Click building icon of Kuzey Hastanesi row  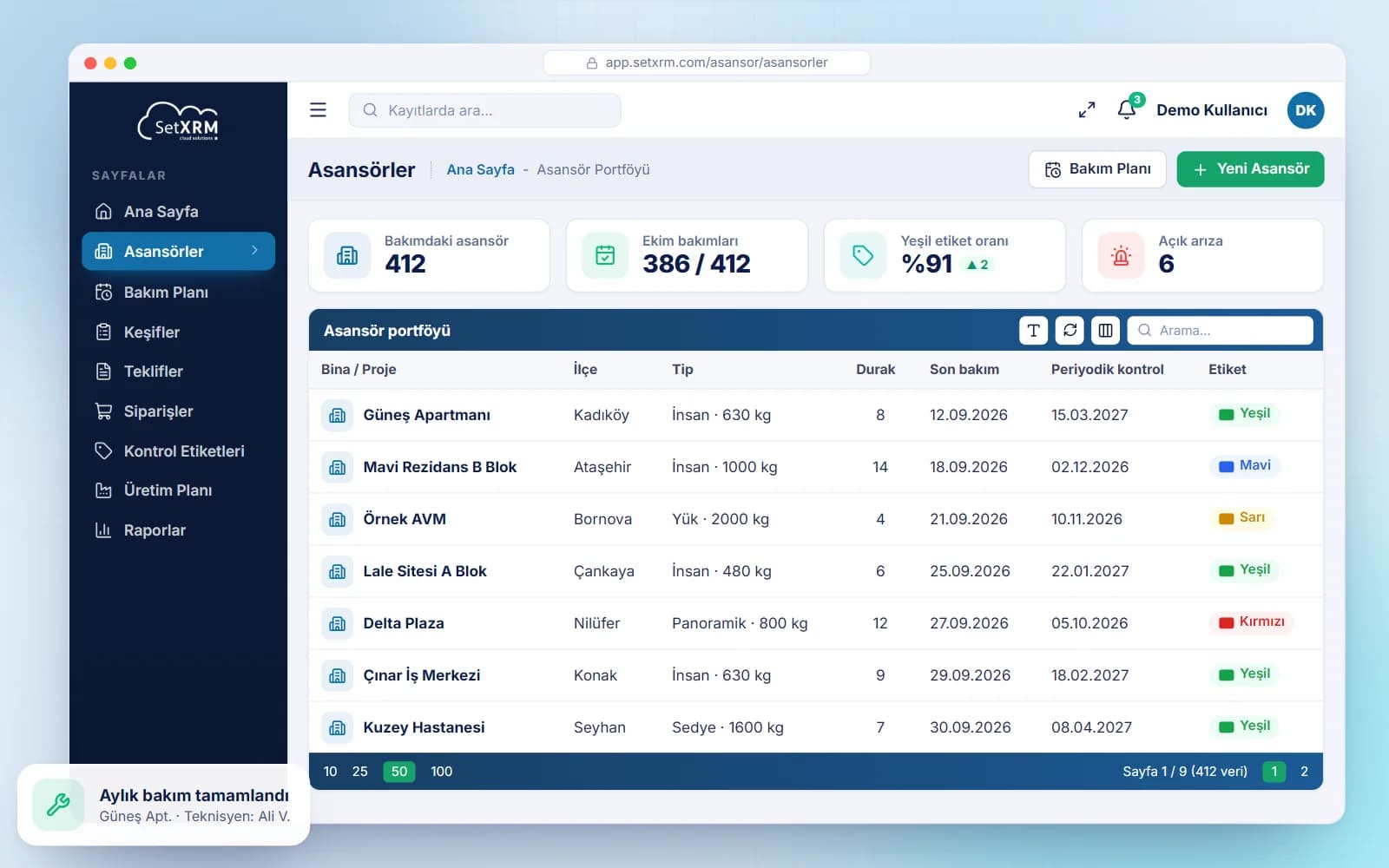pyautogui.click(x=338, y=727)
